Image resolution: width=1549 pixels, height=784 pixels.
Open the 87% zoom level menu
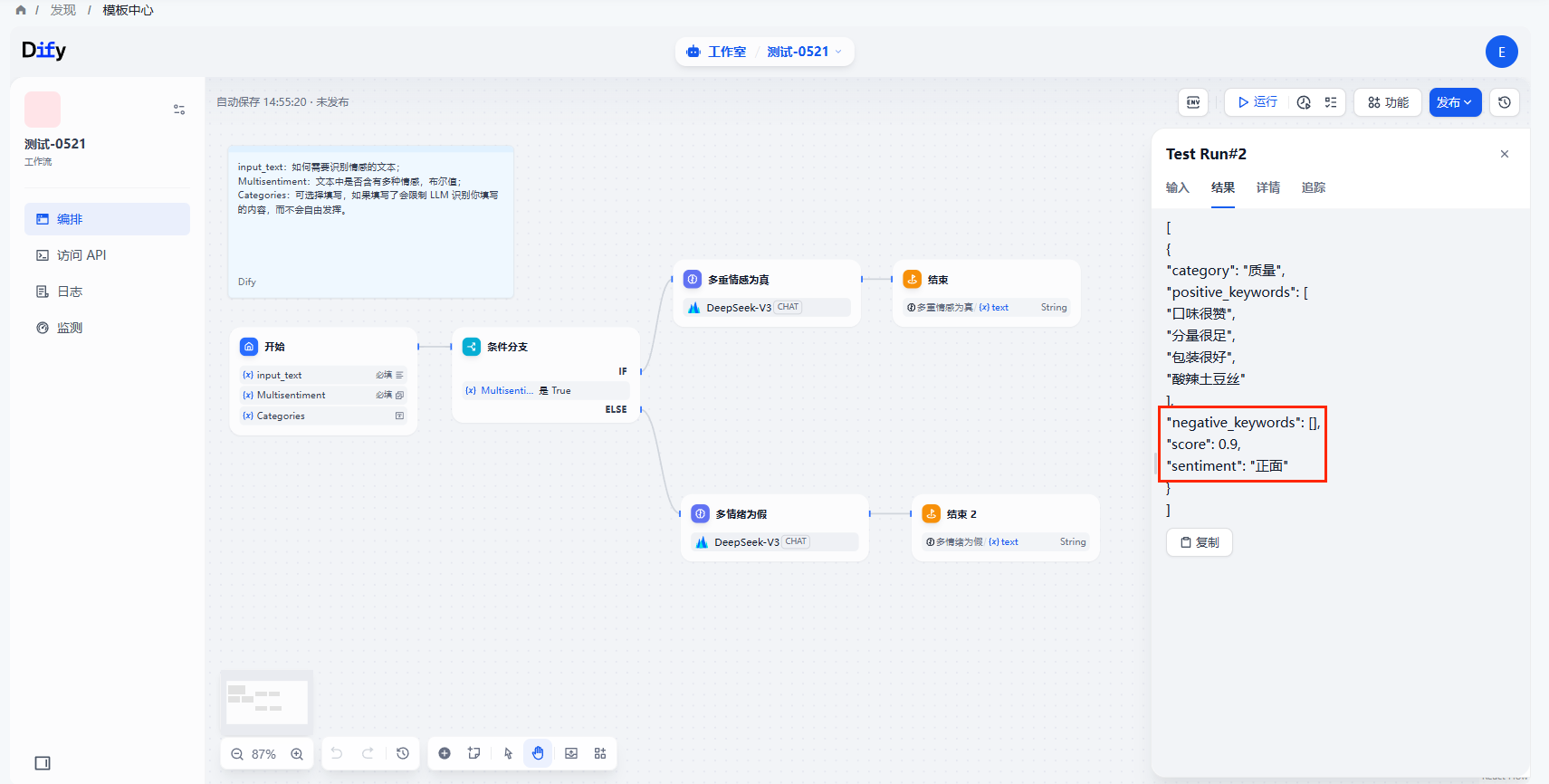[264, 754]
